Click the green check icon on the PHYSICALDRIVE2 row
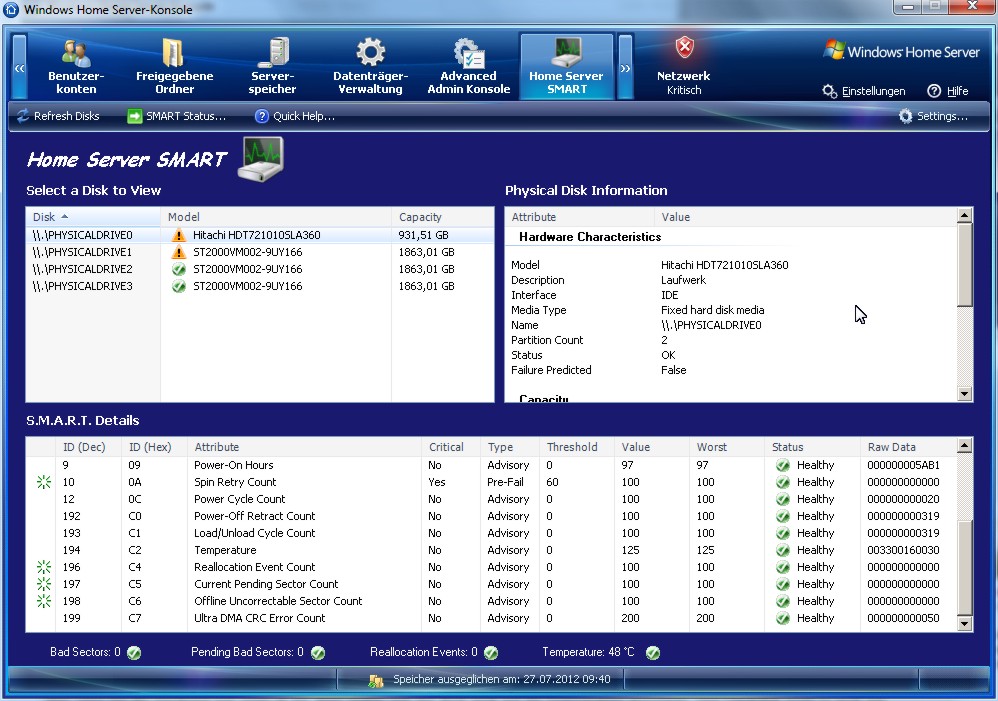The width and height of the screenshot is (998, 701). click(x=179, y=269)
